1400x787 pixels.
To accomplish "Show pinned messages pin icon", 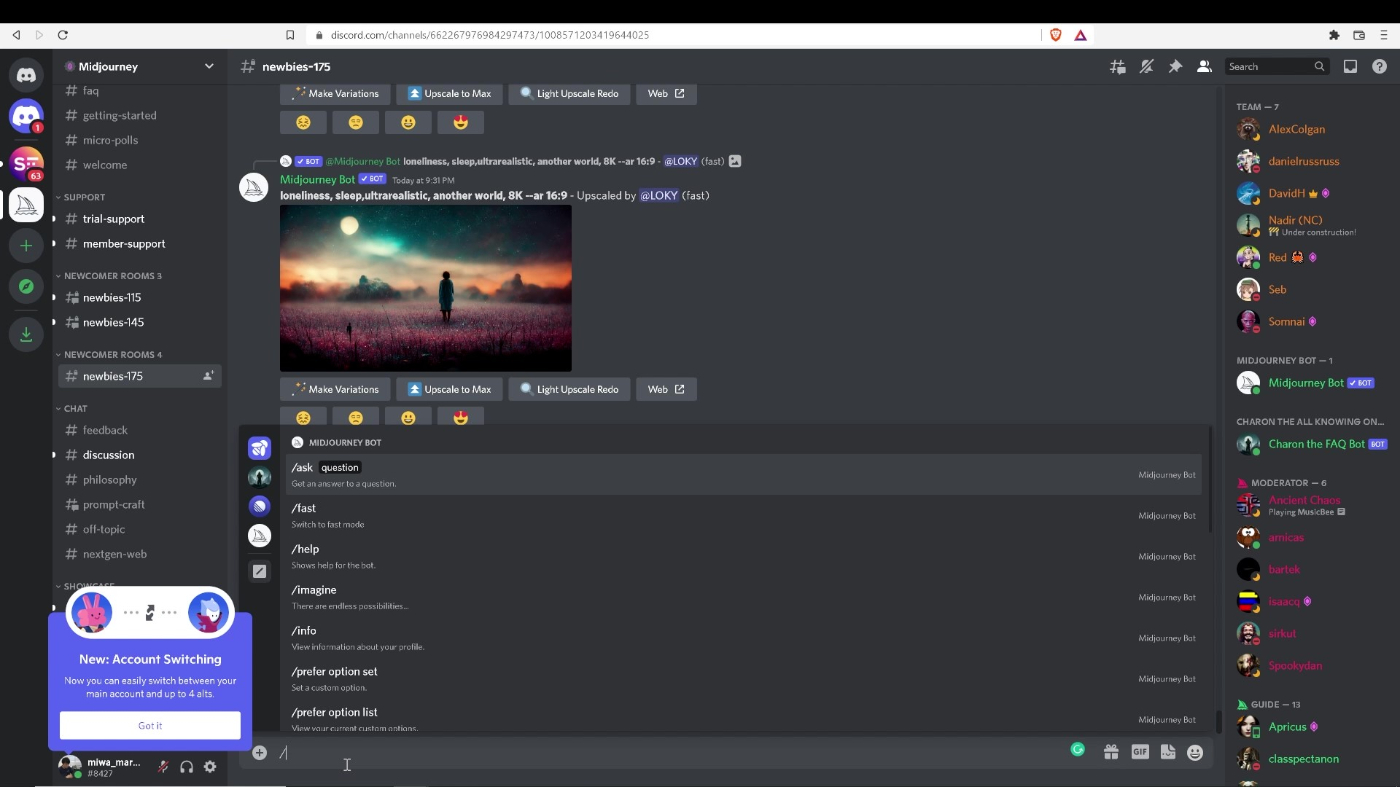I will [1175, 66].
